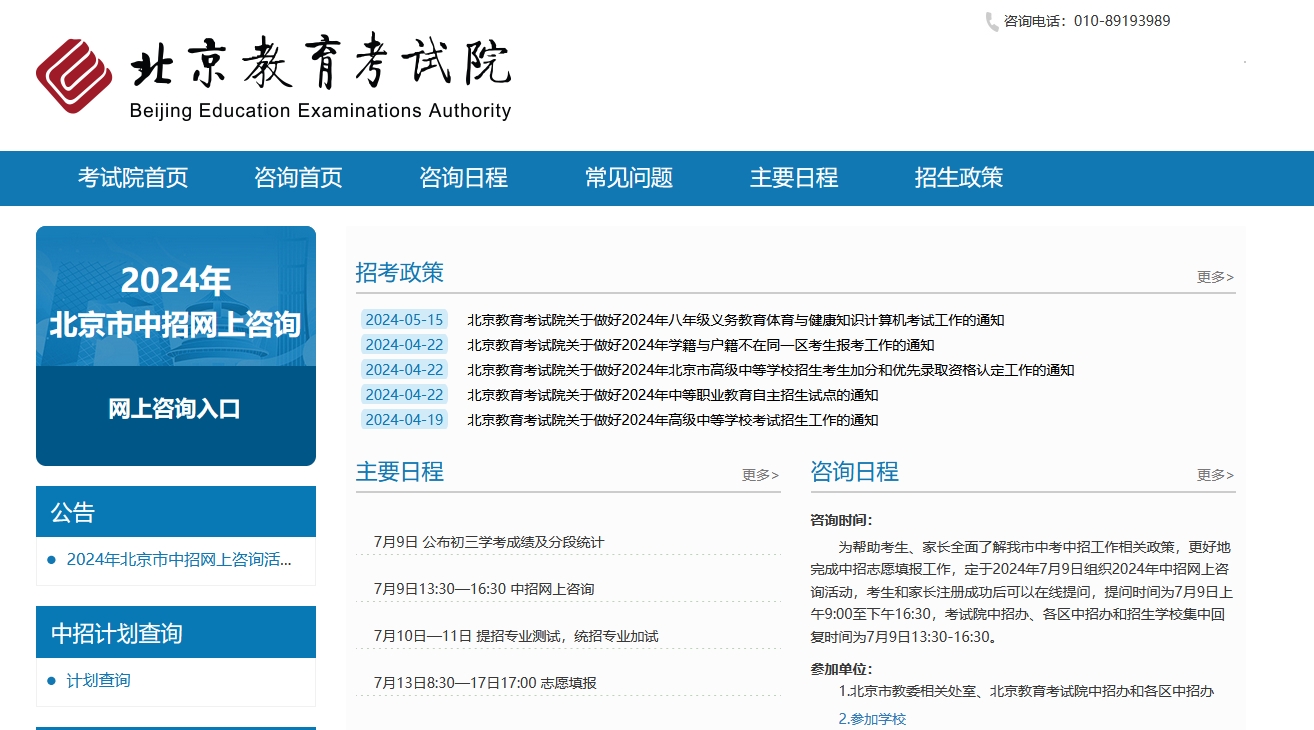Go to 咨询首页 in the navigation bar
This screenshot has width=1314, height=730.
click(298, 178)
